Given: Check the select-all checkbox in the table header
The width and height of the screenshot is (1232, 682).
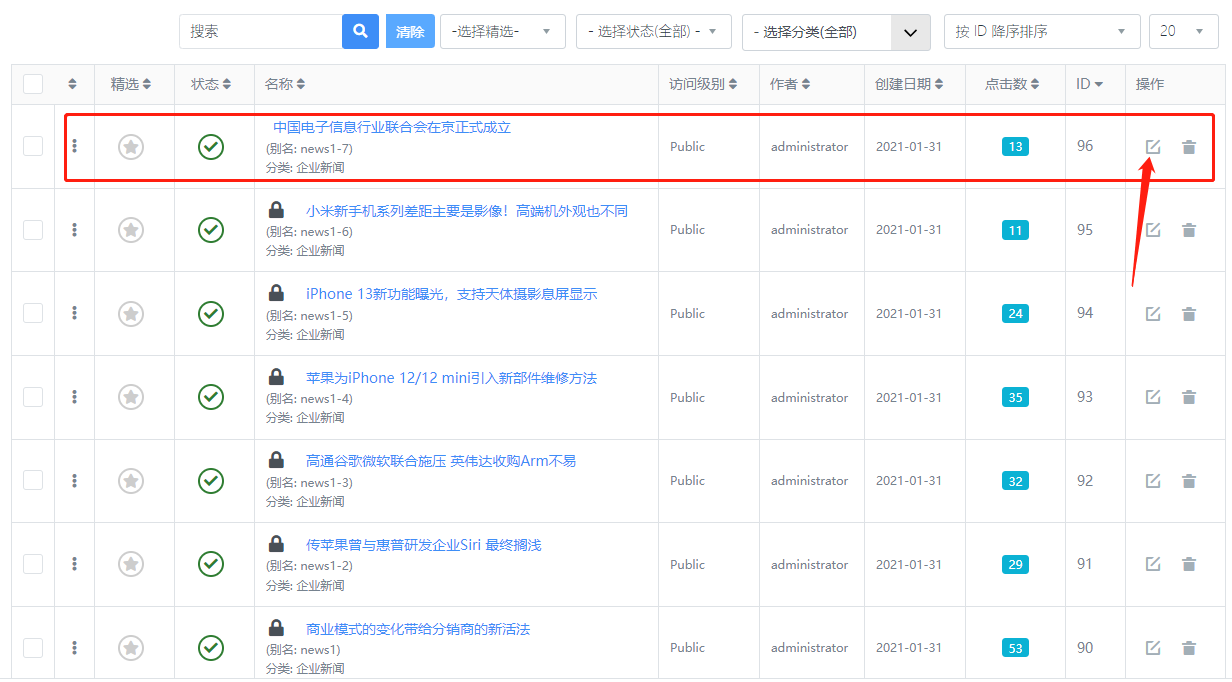Looking at the screenshot, I should click(33, 84).
